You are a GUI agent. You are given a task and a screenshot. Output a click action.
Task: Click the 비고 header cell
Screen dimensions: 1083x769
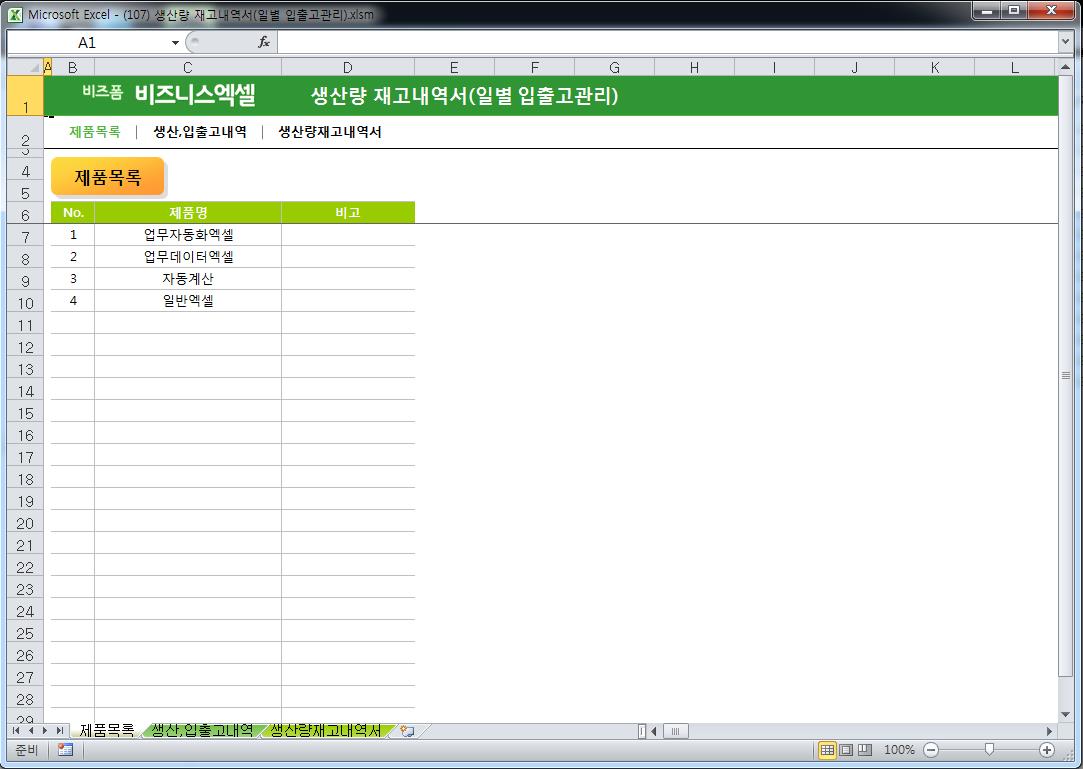tap(348, 213)
